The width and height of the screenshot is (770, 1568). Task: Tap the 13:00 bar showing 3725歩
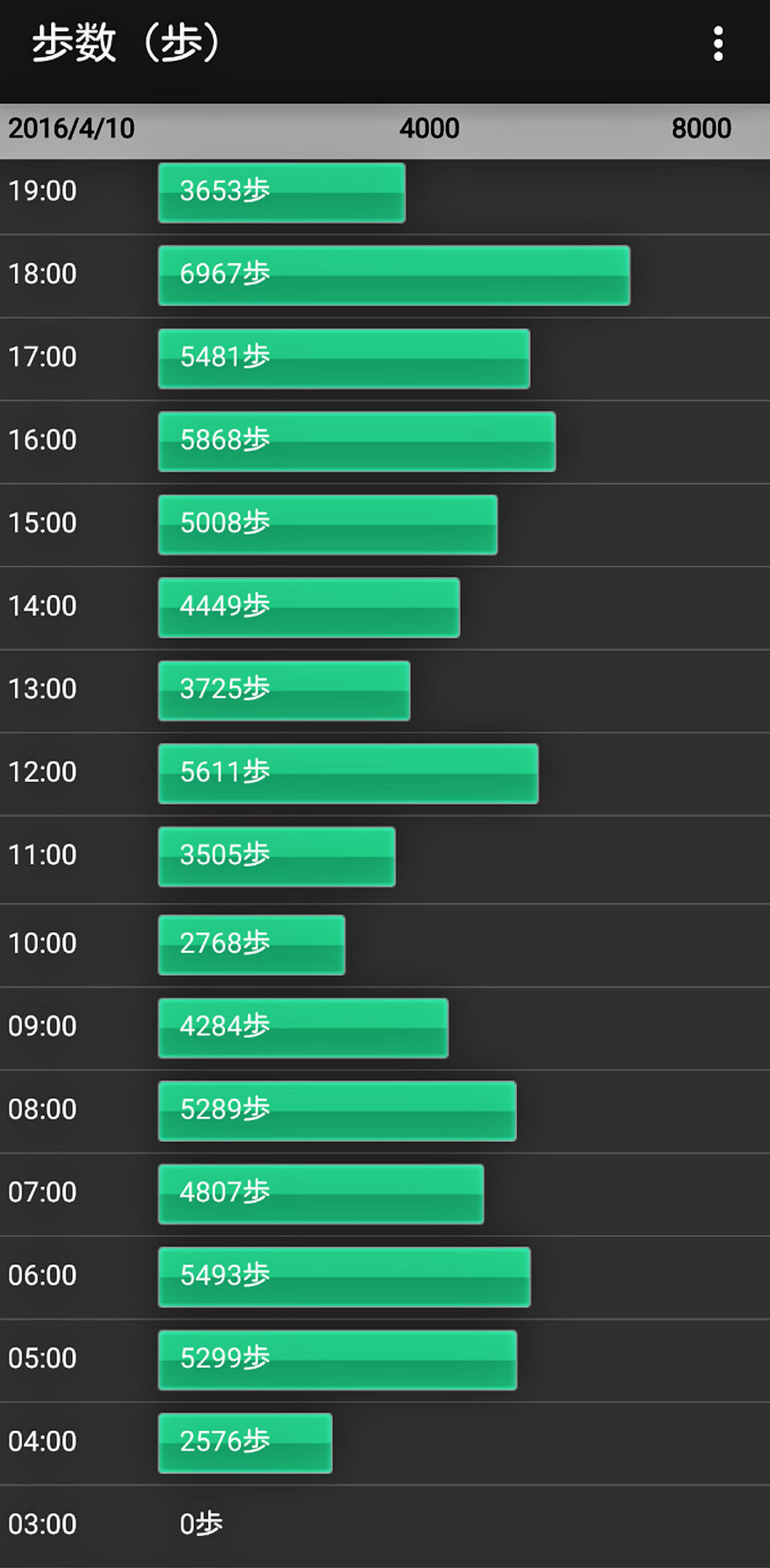[284, 691]
